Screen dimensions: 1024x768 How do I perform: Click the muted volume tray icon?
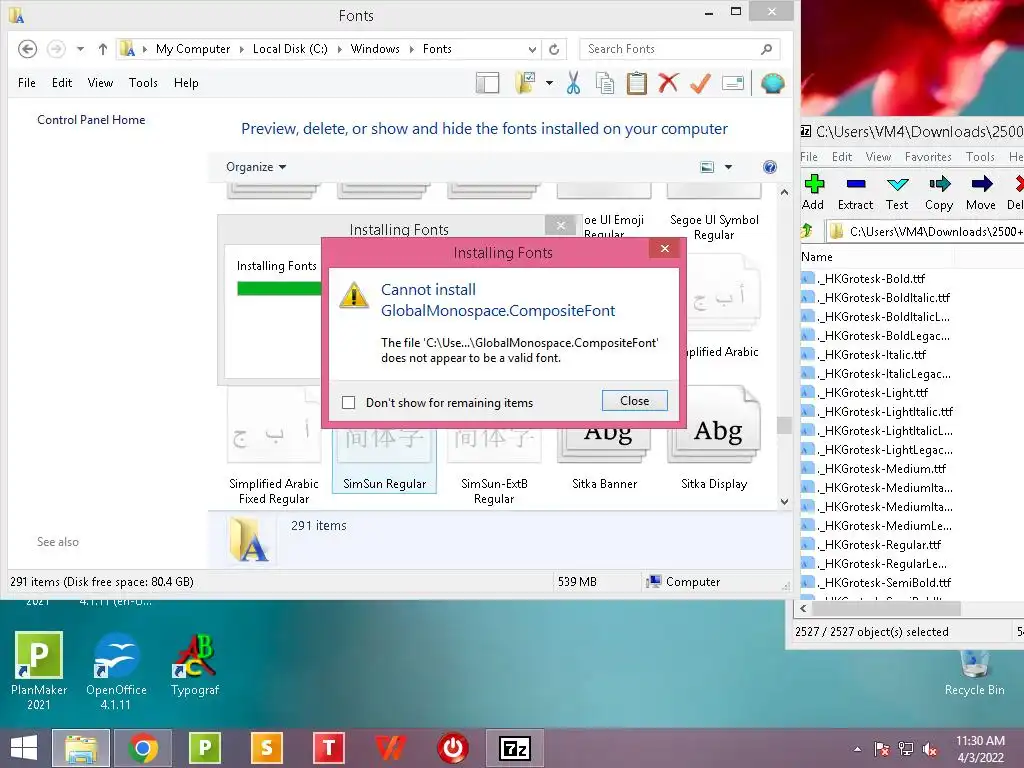point(930,749)
